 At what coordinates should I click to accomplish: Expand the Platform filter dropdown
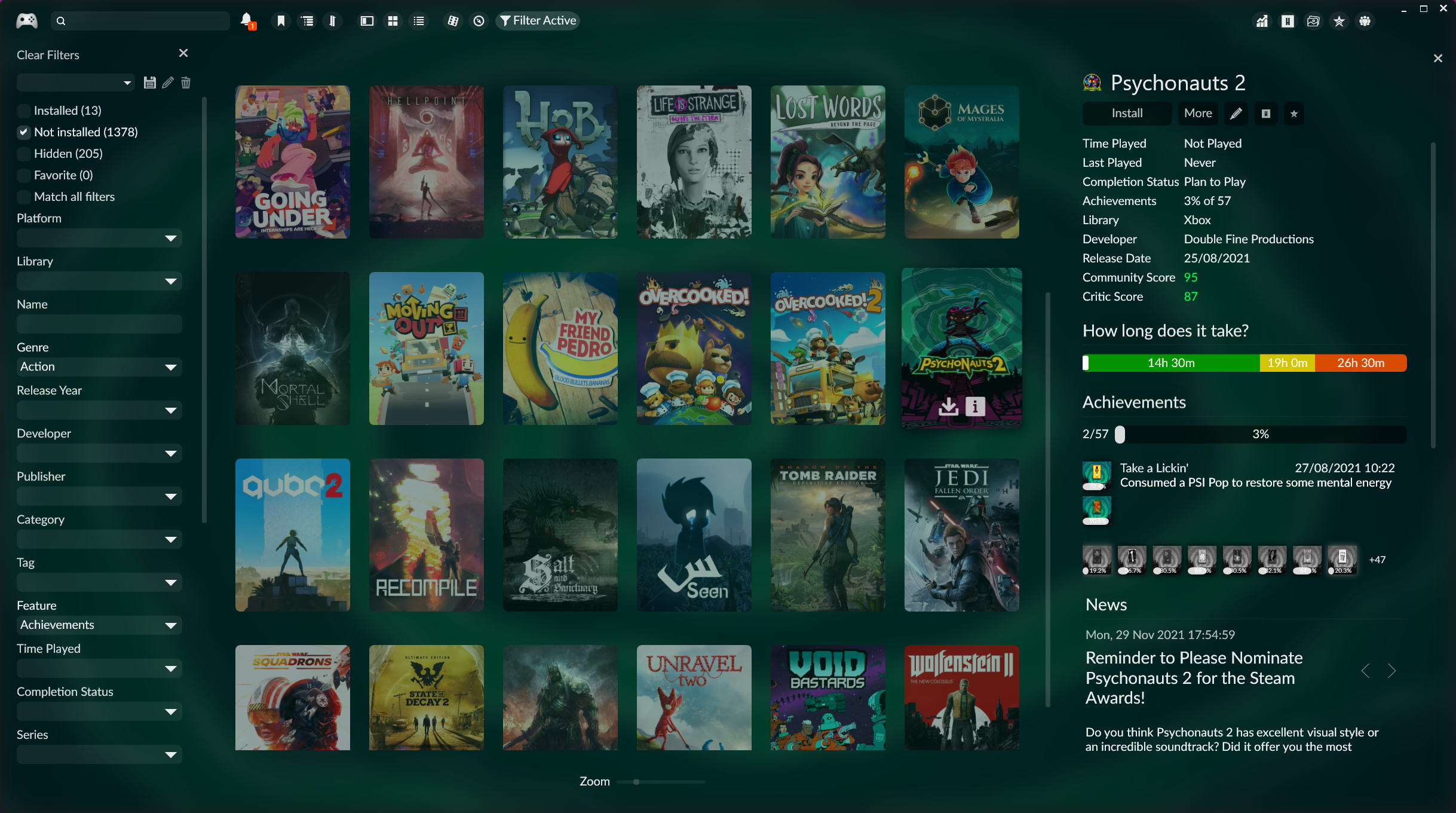point(99,238)
